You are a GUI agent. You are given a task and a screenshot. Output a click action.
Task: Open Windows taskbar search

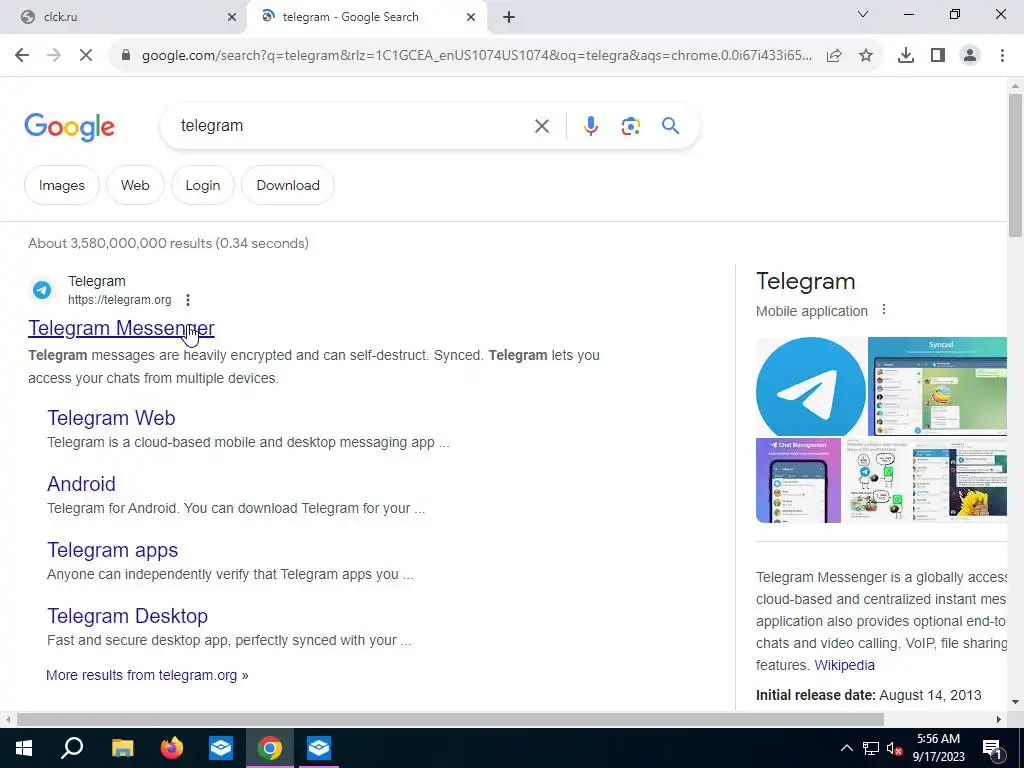coord(72,748)
